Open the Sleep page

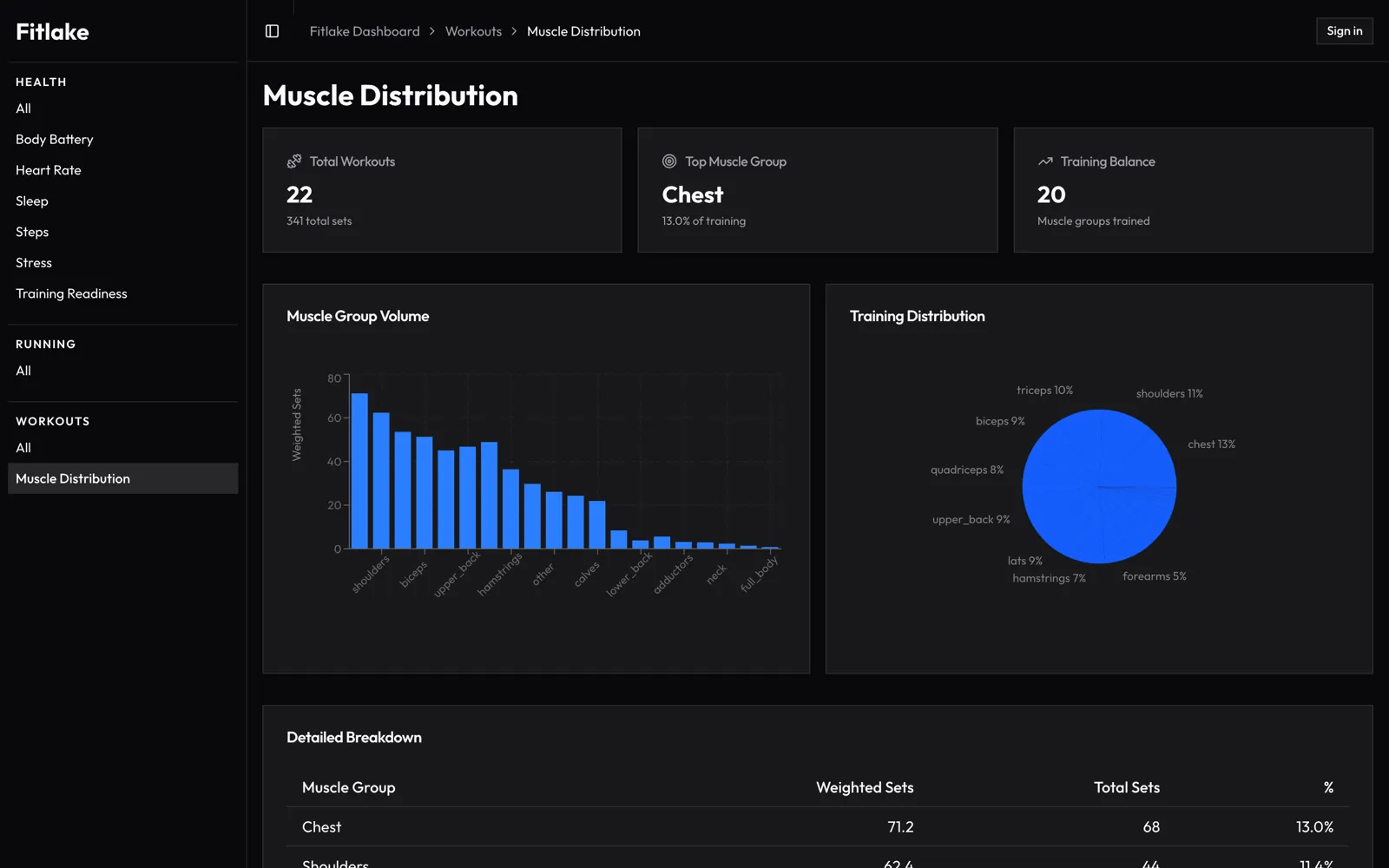(122, 201)
